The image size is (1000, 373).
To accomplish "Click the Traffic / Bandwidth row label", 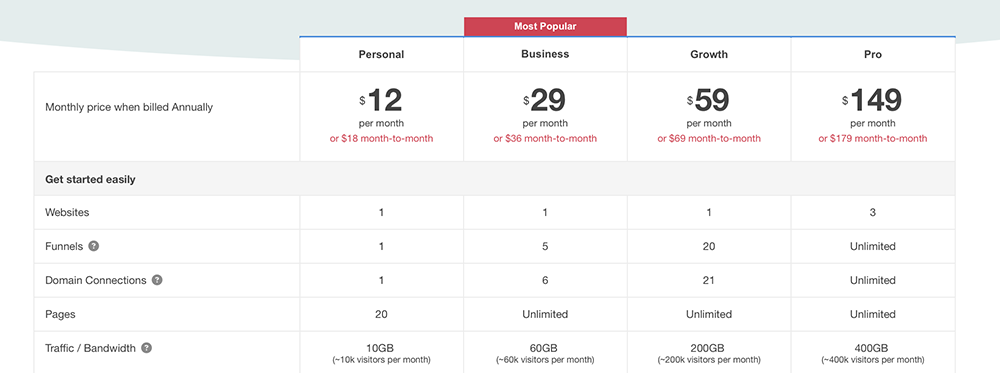I will [x=91, y=348].
